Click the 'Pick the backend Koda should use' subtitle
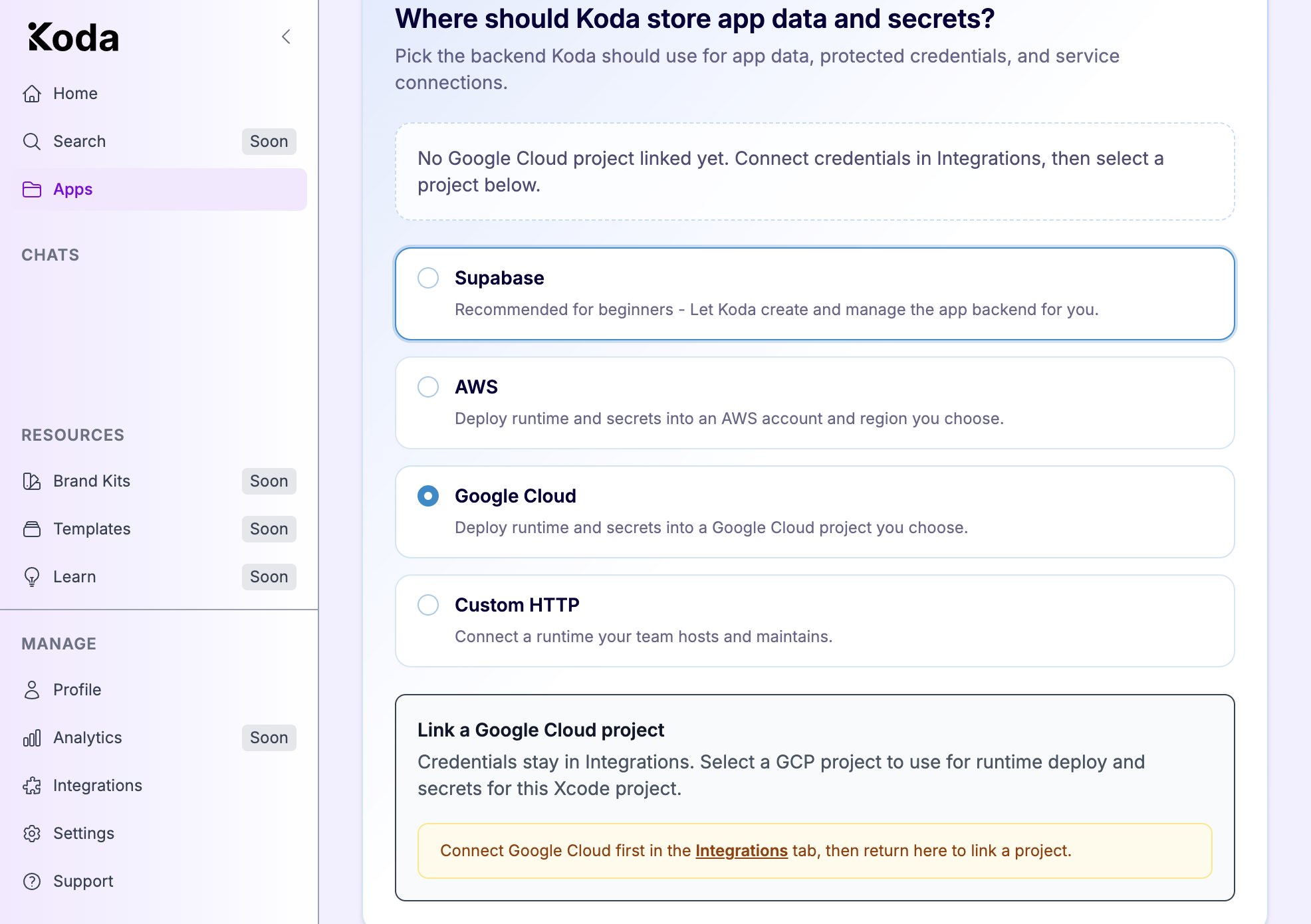 point(757,69)
